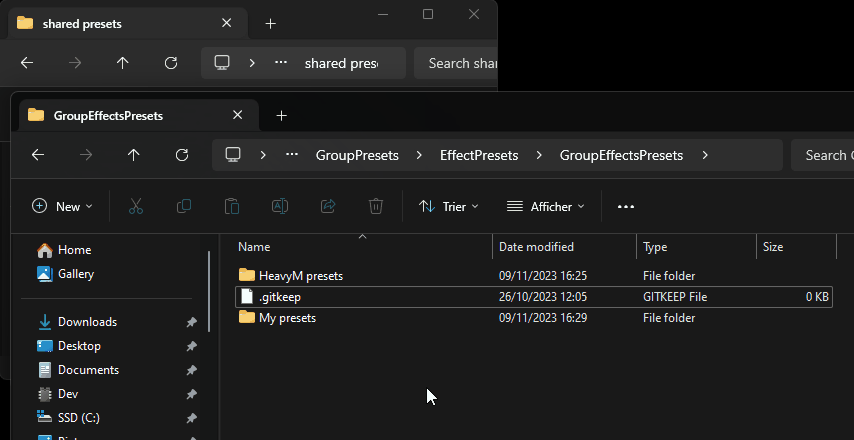This screenshot has width=854, height=440.
Task: Refresh the shared presets window
Action: click(x=171, y=63)
